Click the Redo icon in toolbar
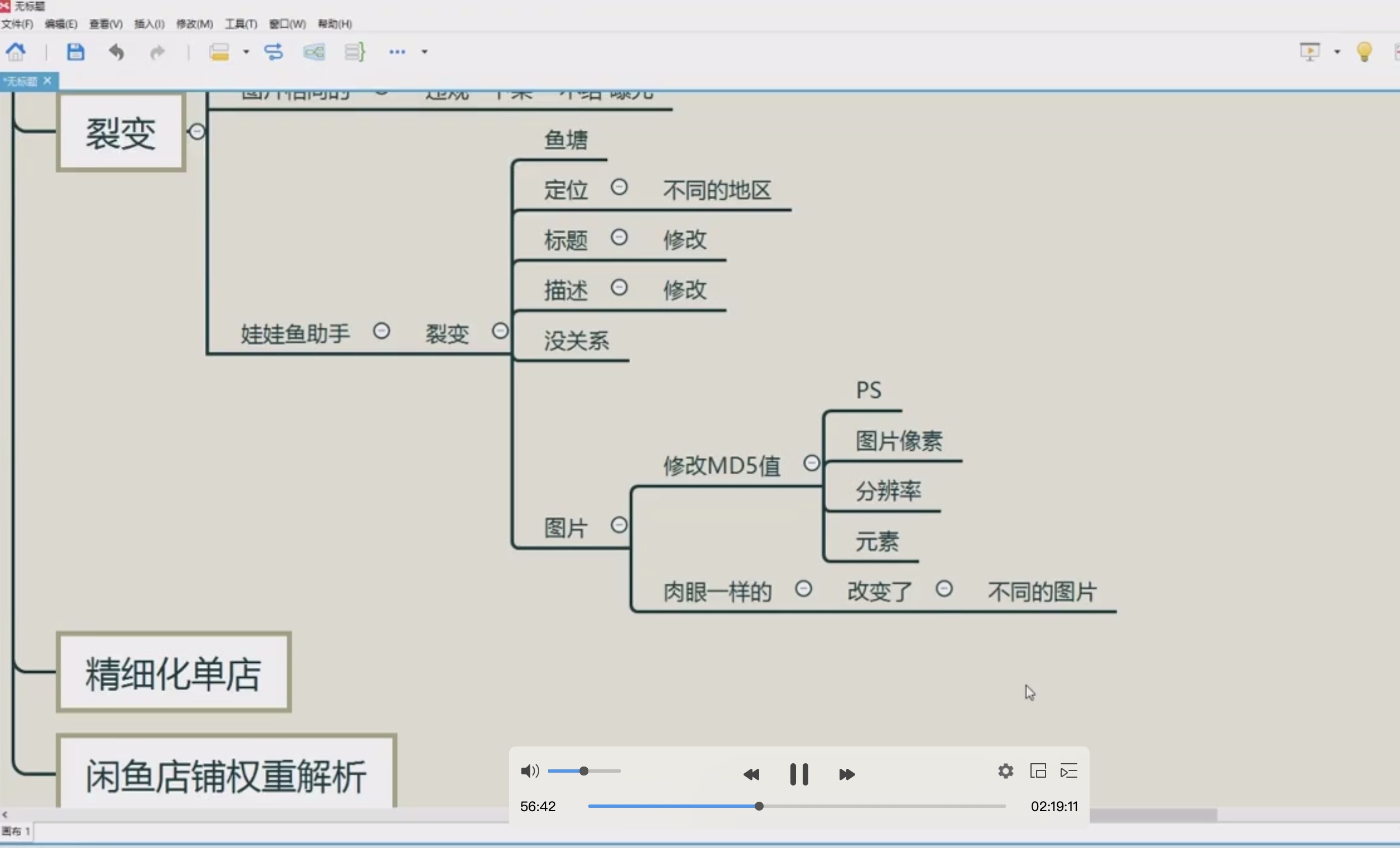1400x848 pixels. point(157,51)
